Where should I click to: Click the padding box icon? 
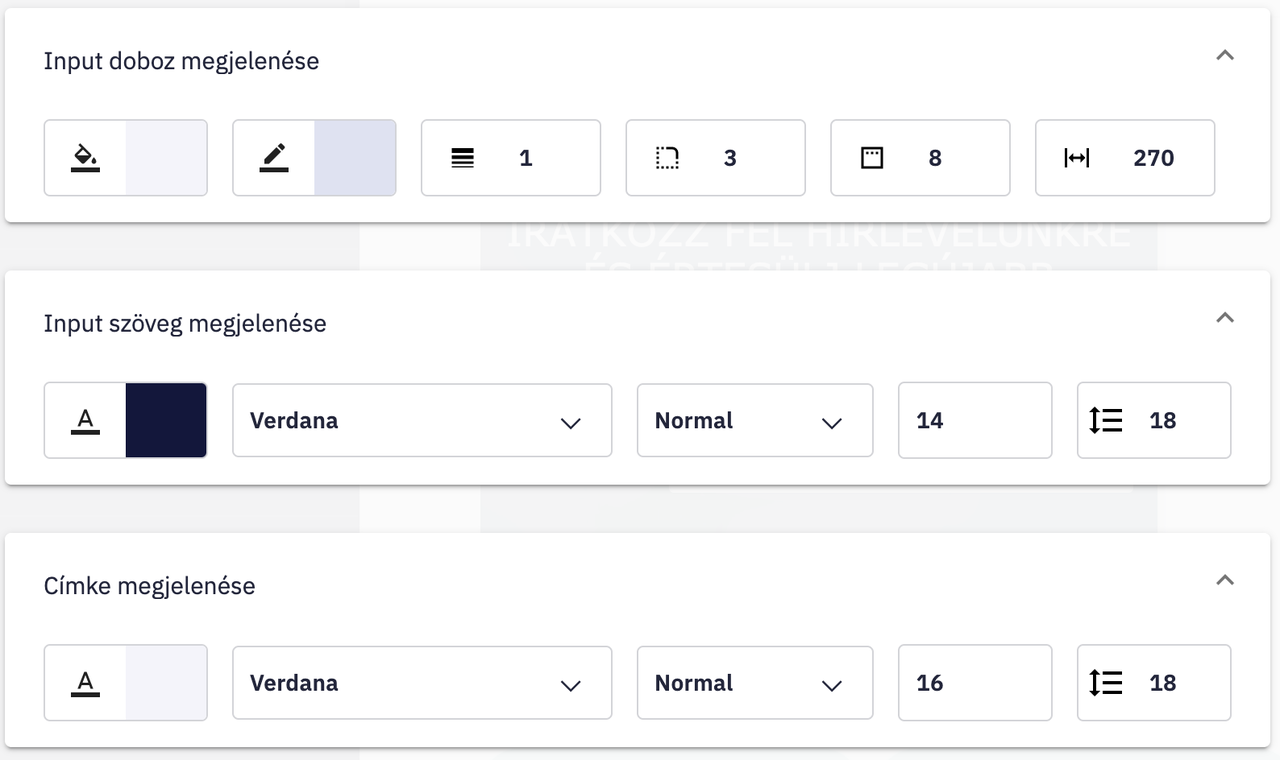point(872,158)
